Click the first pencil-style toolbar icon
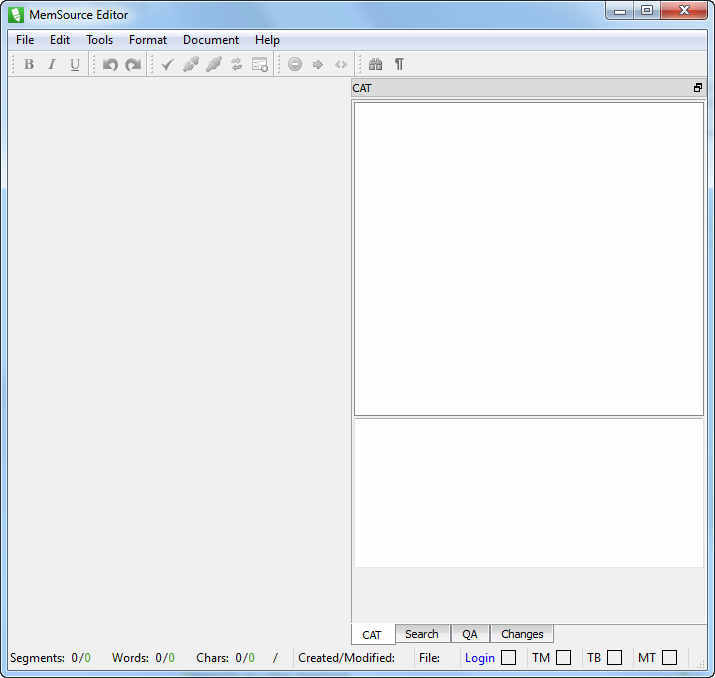715x678 pixels. (x=191, y=64)
